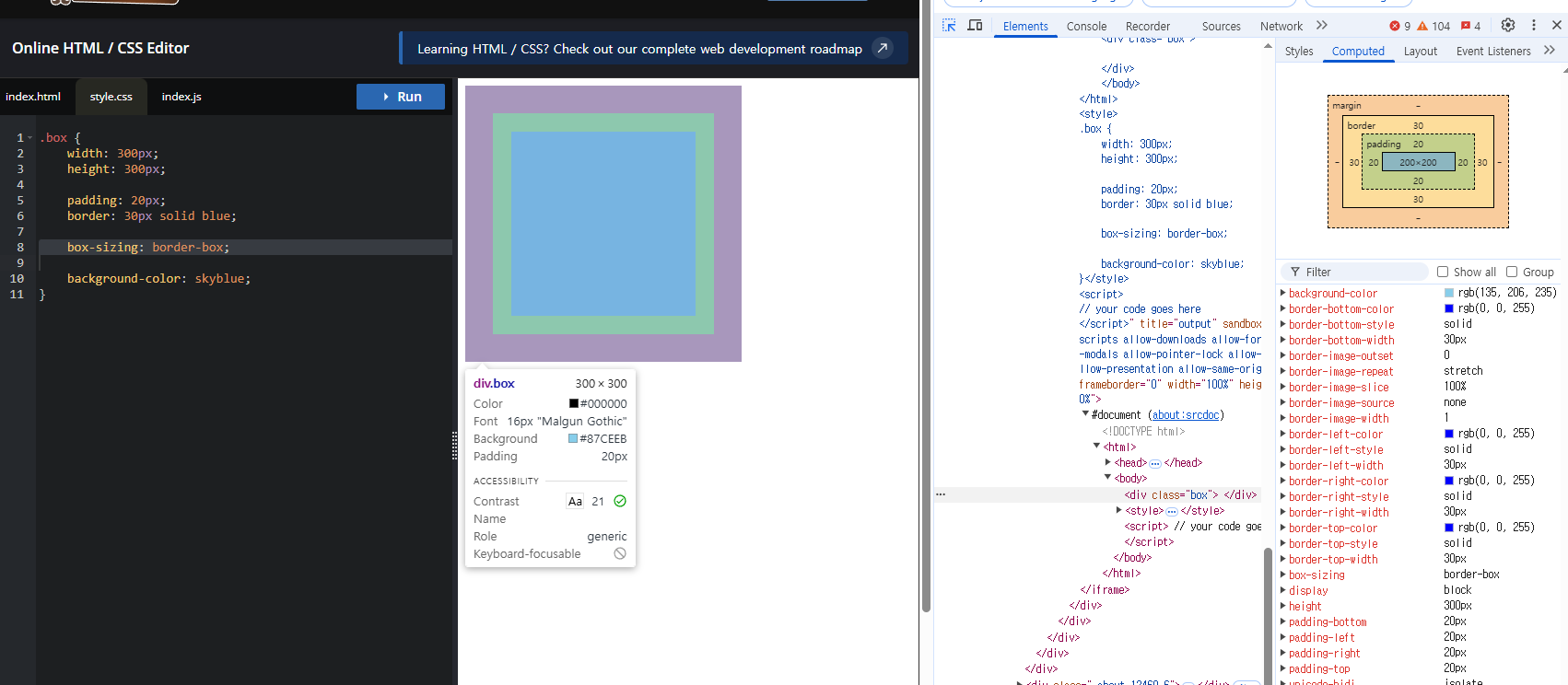Expand the style node under body
Viewport: 1568px width, 685px height.
pyautogui.click(x=1118, y=510)
